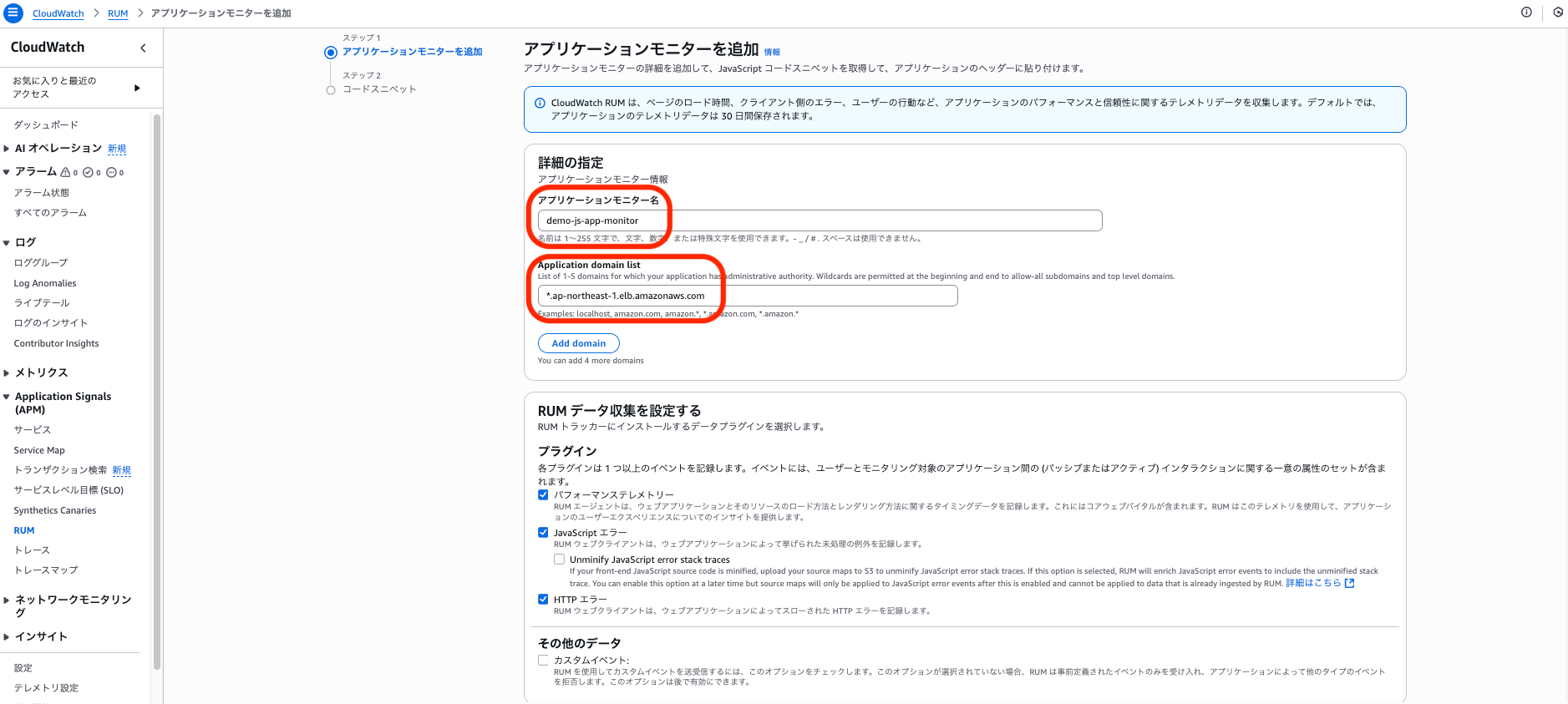The width and height of the screenshot is (1568, 704).
Task: Open トレース in the sidebar
Action: [x=32, y=550]
